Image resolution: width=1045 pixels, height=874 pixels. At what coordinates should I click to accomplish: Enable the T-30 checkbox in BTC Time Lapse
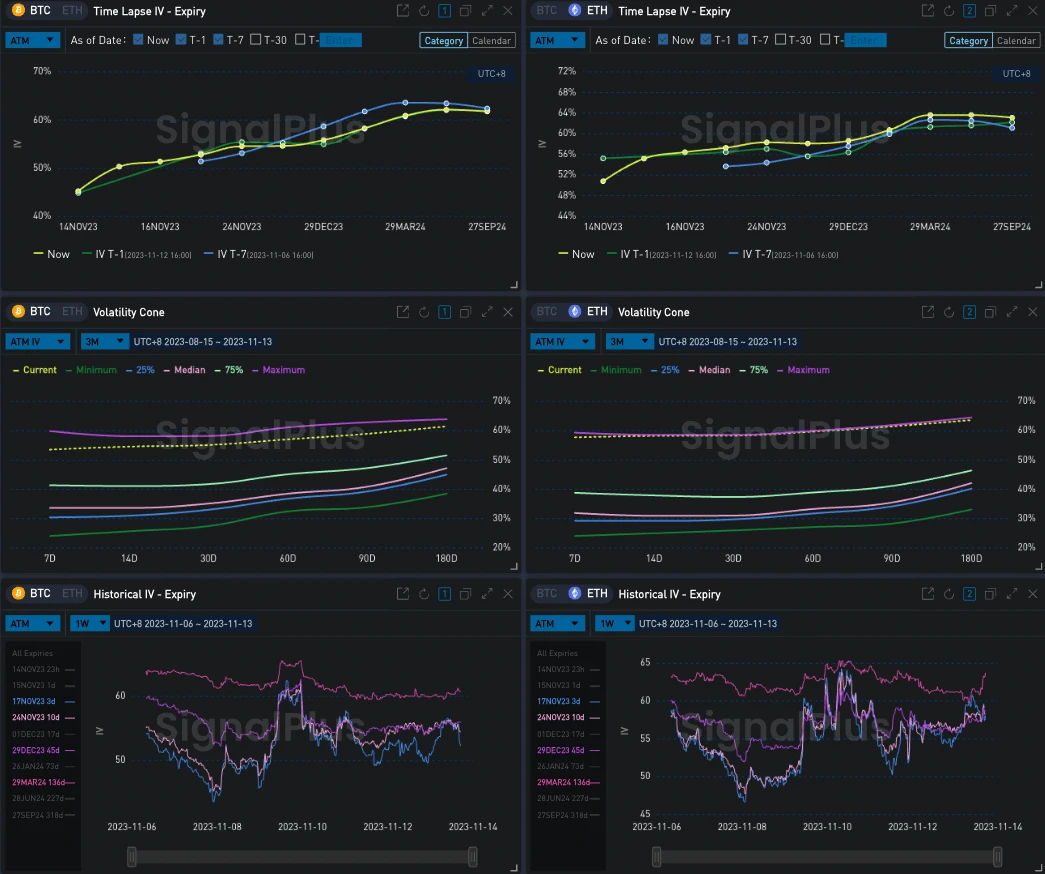[256, 40]
